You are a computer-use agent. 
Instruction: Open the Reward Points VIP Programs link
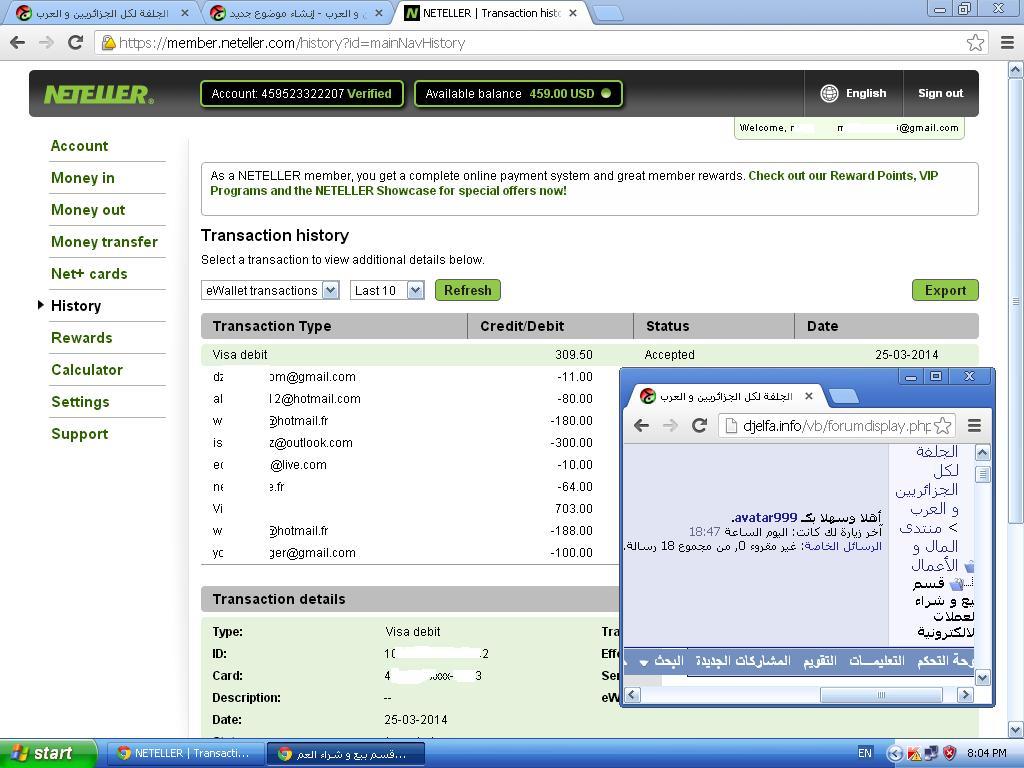point(574,183)
